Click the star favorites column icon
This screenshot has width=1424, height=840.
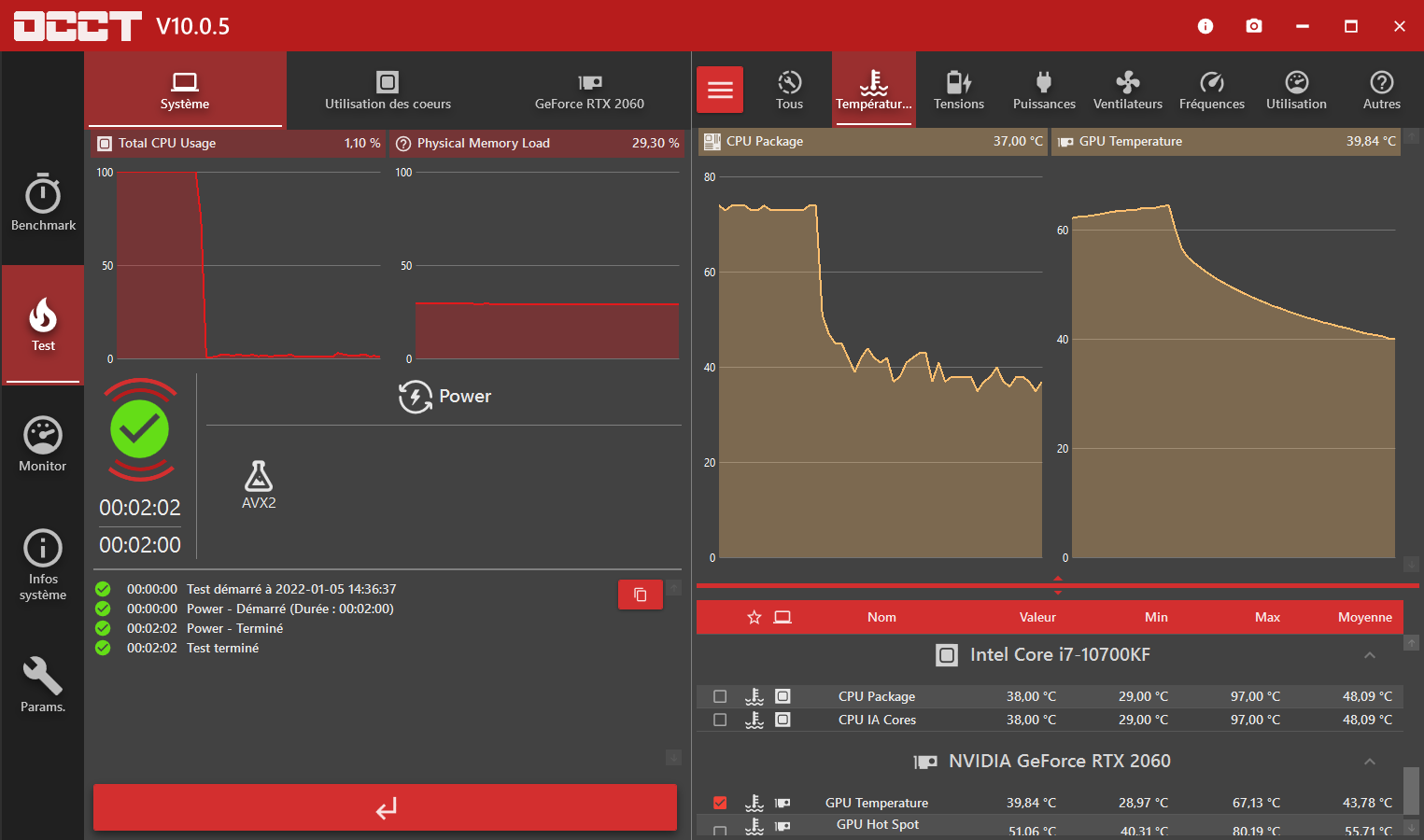pyautogui.click(x=754, y=617)
